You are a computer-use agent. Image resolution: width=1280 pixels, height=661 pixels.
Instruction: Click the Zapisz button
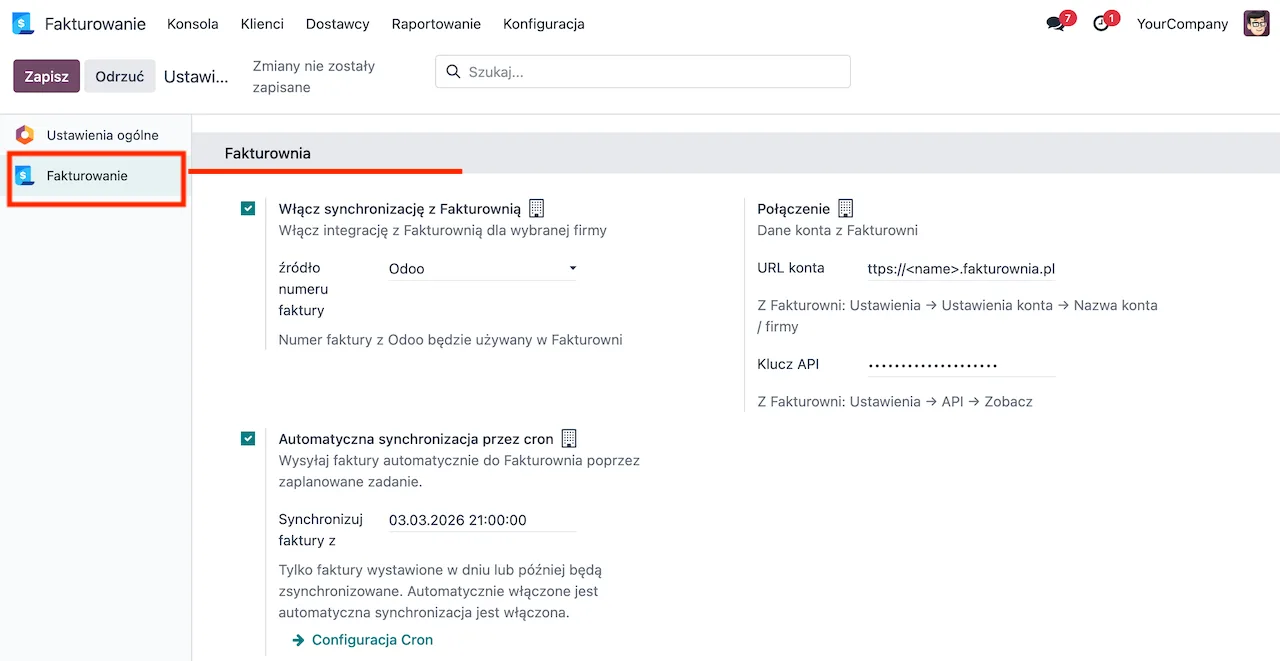pos(46,75)
